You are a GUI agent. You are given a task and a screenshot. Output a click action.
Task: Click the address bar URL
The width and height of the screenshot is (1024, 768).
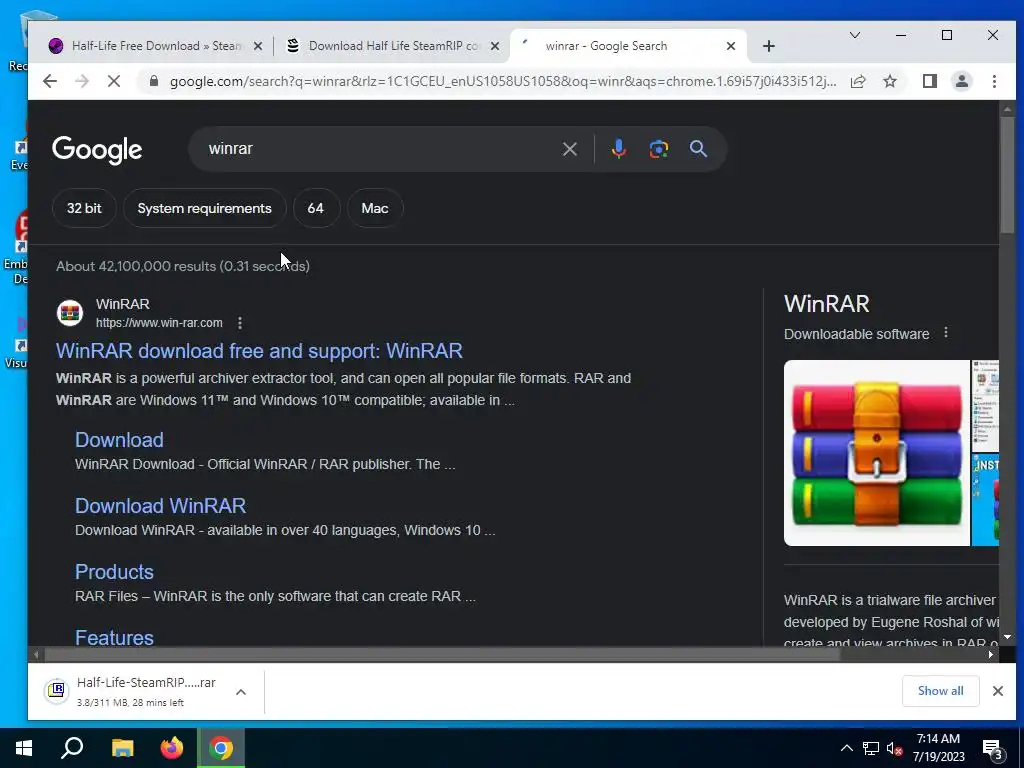tap(503, 82)
